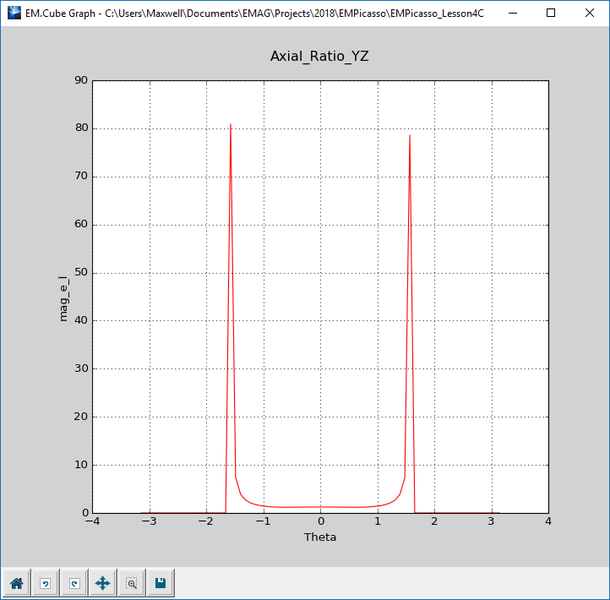610x600 pixels.
Task: Go forward to the next view
Action: (73, 582)
